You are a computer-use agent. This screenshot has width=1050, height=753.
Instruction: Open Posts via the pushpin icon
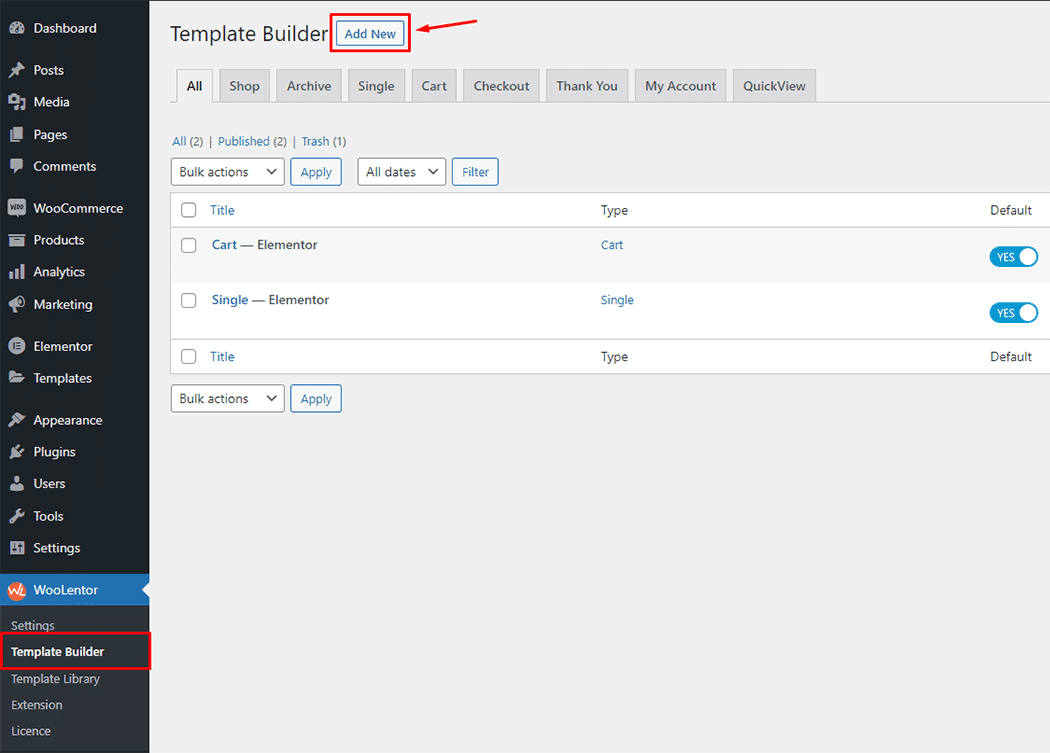17,71
